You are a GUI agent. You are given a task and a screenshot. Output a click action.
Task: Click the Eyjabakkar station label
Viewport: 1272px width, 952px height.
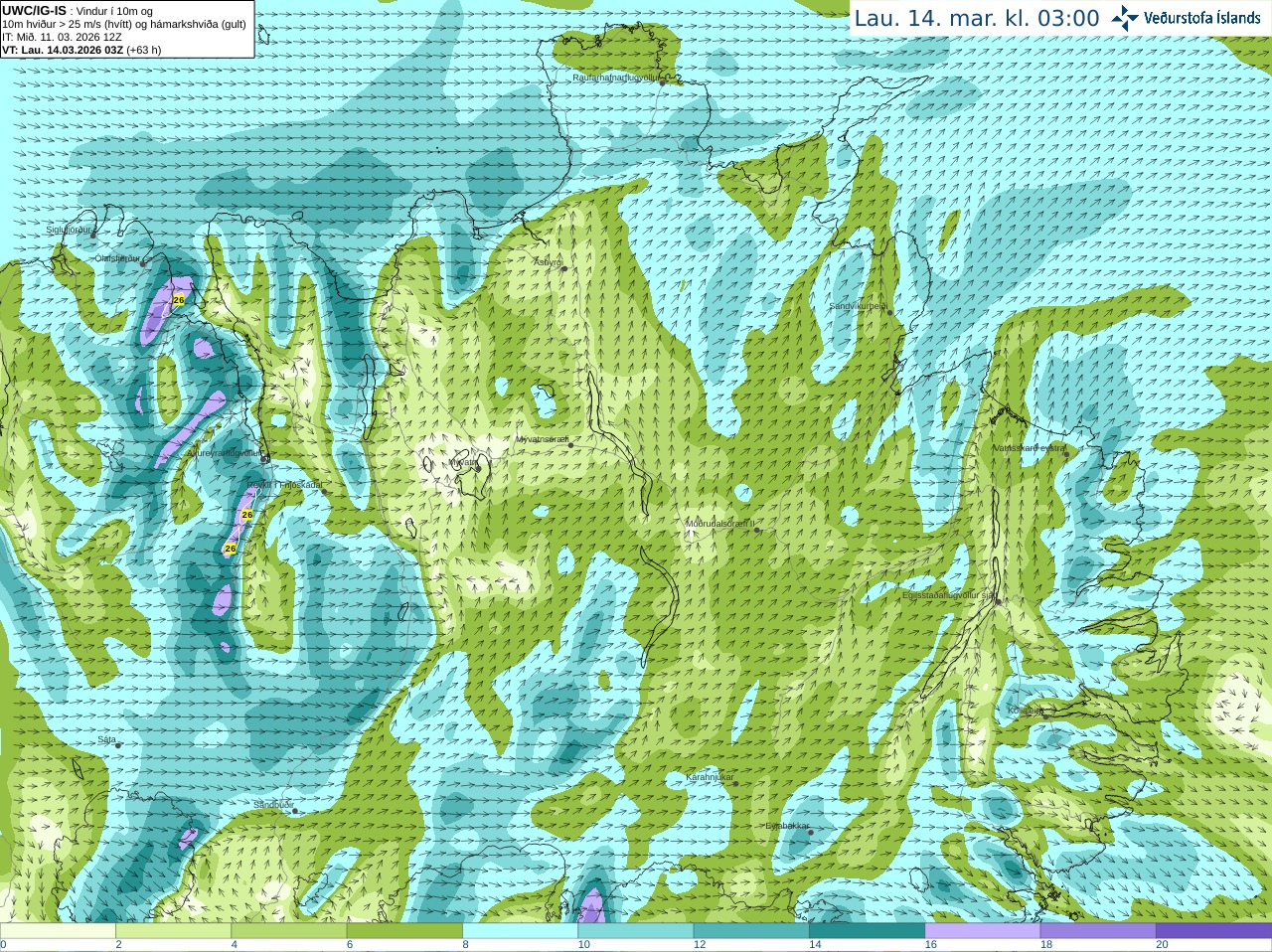pos(788,826)
